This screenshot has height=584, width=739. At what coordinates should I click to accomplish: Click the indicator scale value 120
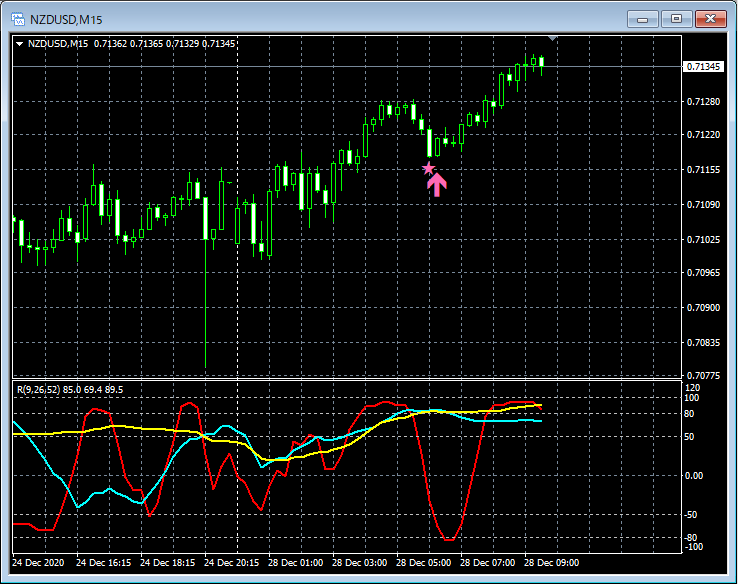click(x=691, y=387)
